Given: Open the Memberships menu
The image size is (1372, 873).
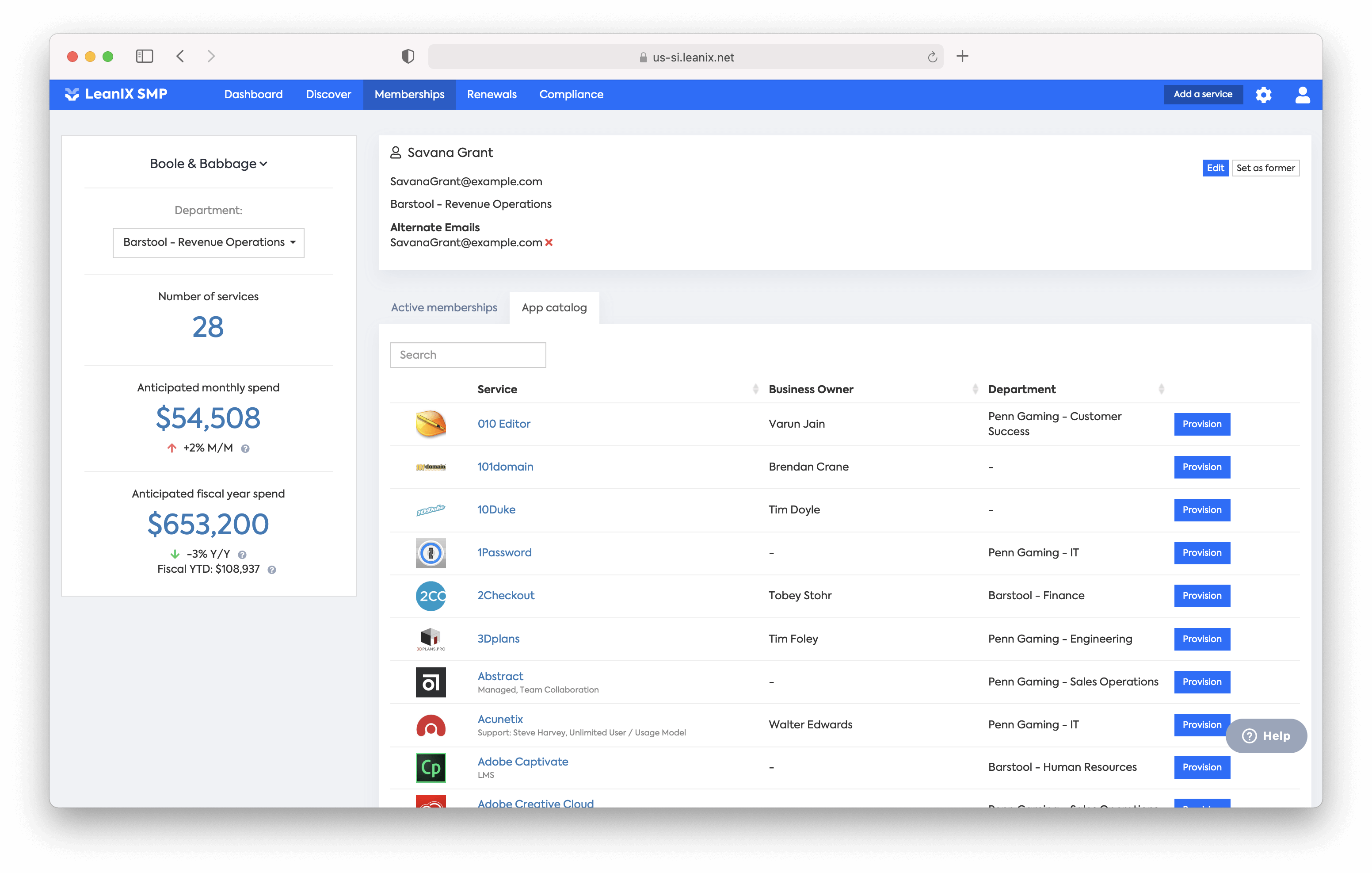Looking at the screenshot, I should pyautogui.click(x=409, y=94).
